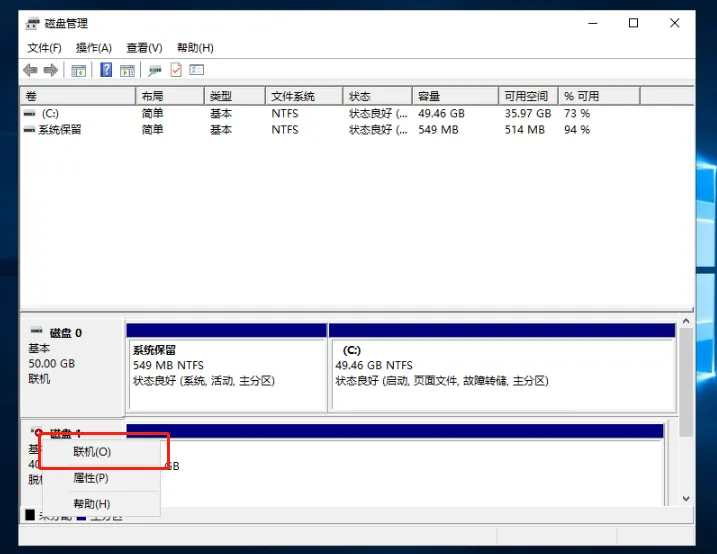Image resolution: width=717 pixels, height=554 pixels.
Task: Minimize the Disk Management window
Action: pos(593,23)
